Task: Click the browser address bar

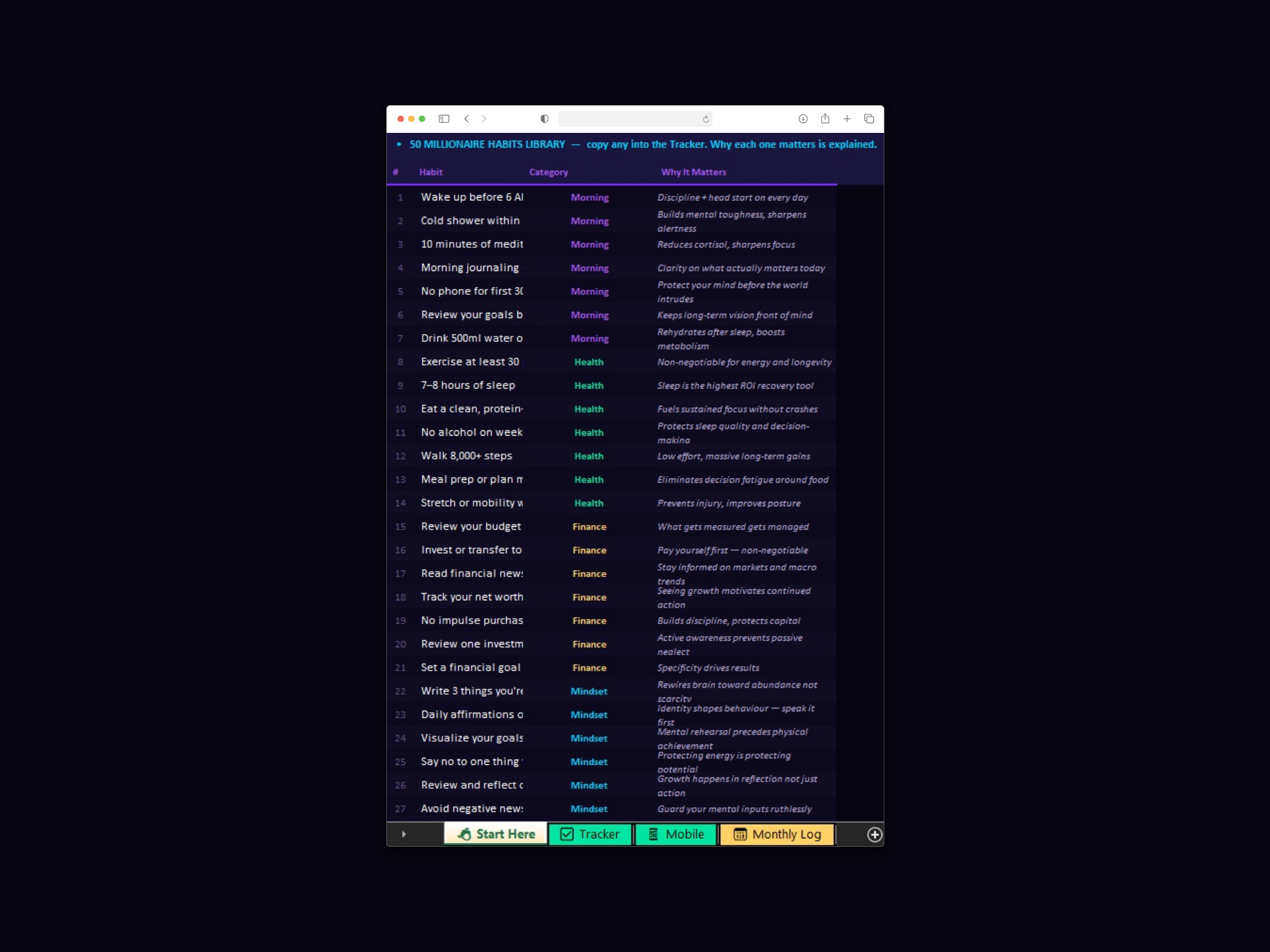Action: [x=628, y=119]
